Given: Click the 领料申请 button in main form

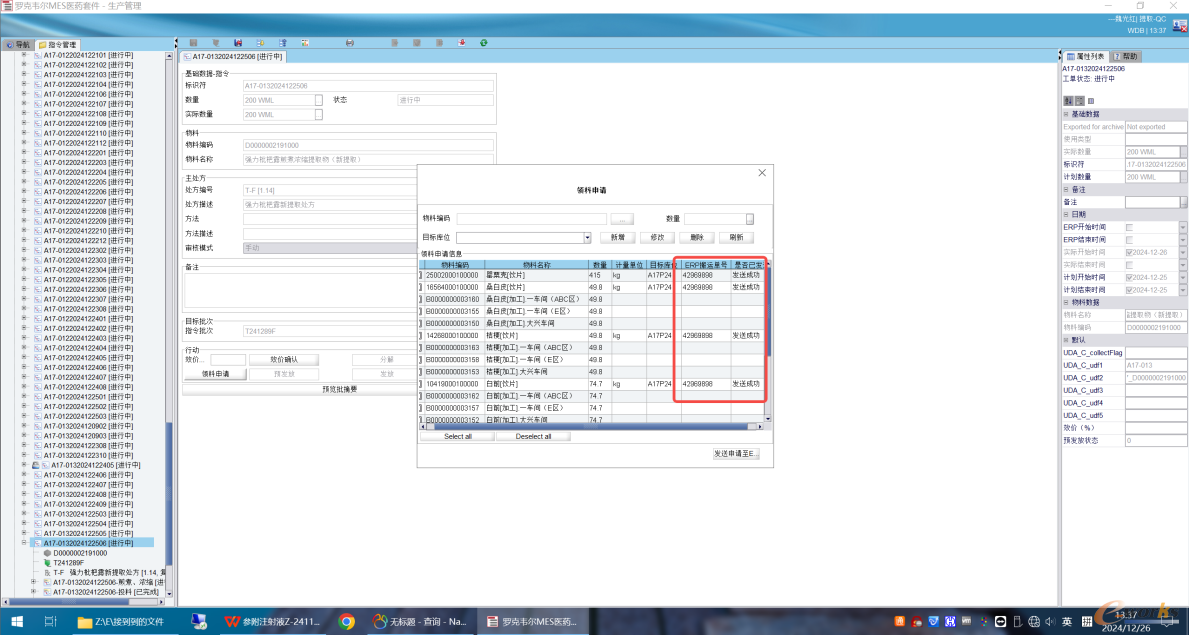Looking at the screenshot, I should (215, 374).
